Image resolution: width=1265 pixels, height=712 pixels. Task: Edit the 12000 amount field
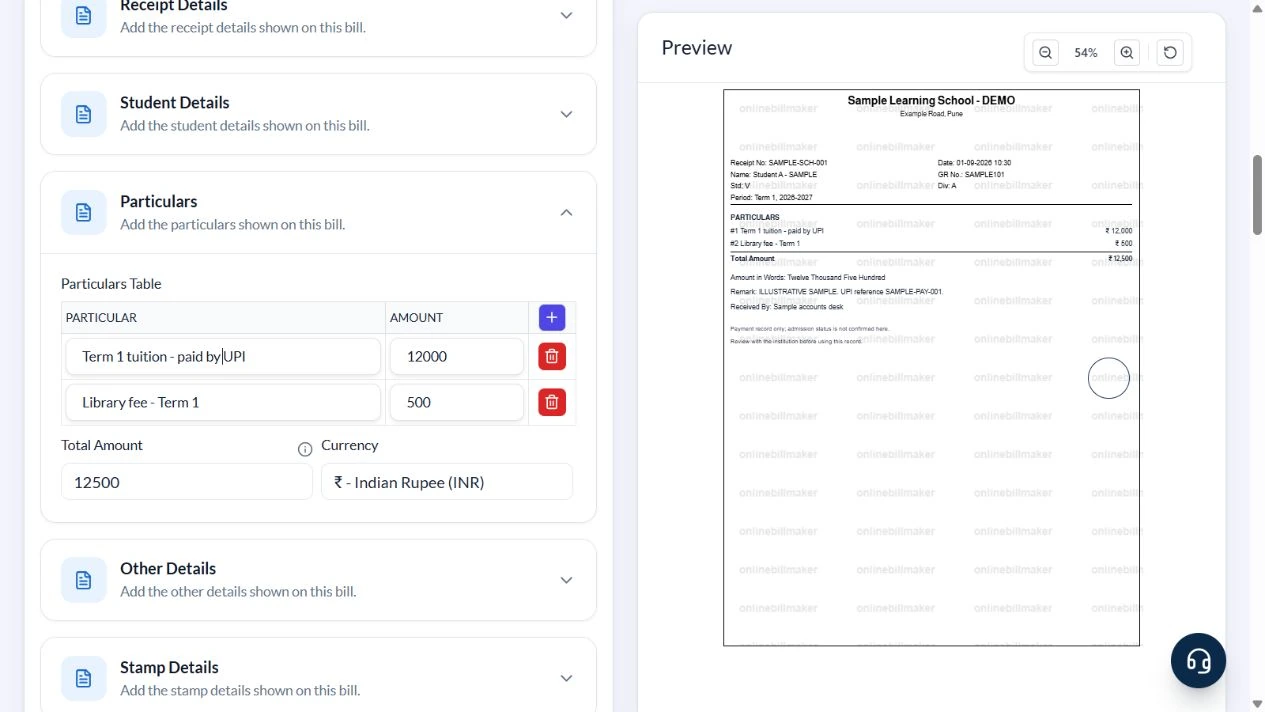coord(457,356)
